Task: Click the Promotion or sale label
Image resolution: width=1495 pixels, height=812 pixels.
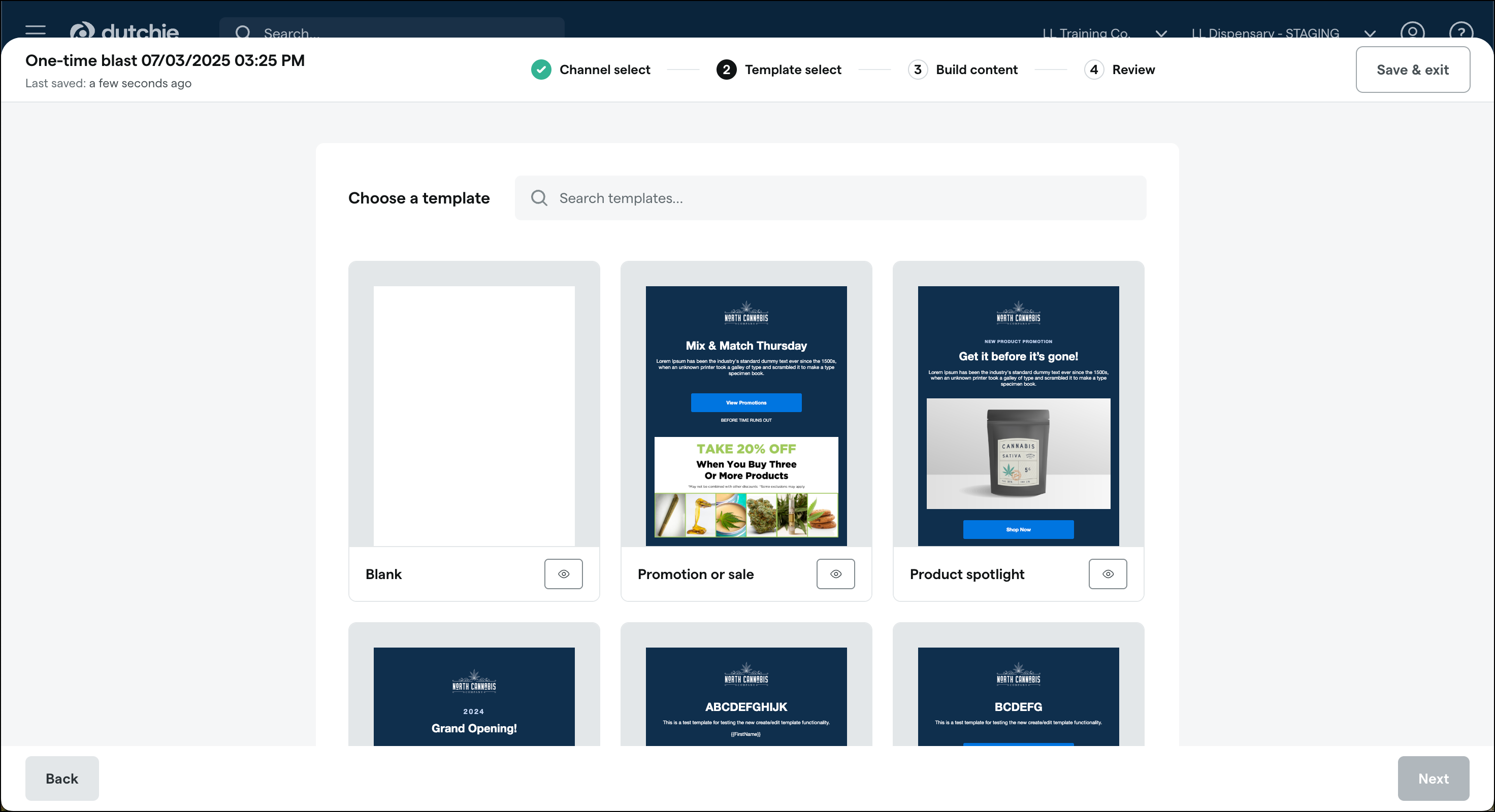Action: coord(696,574)
